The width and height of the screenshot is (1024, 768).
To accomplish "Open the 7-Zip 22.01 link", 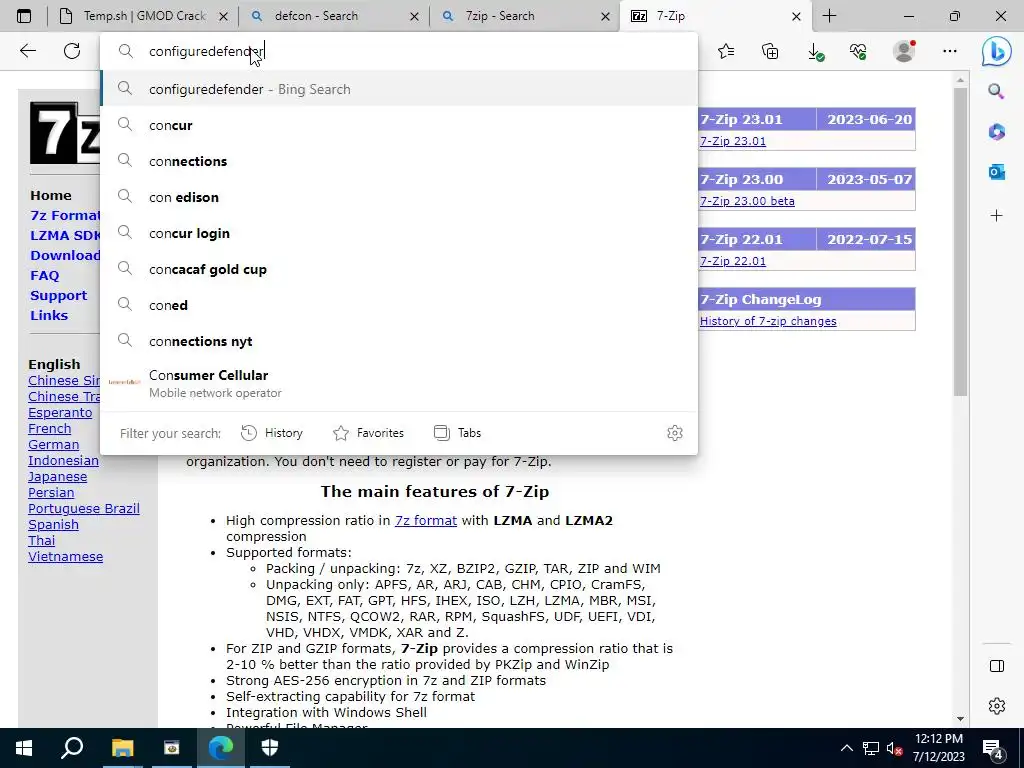I will [733, 261].
